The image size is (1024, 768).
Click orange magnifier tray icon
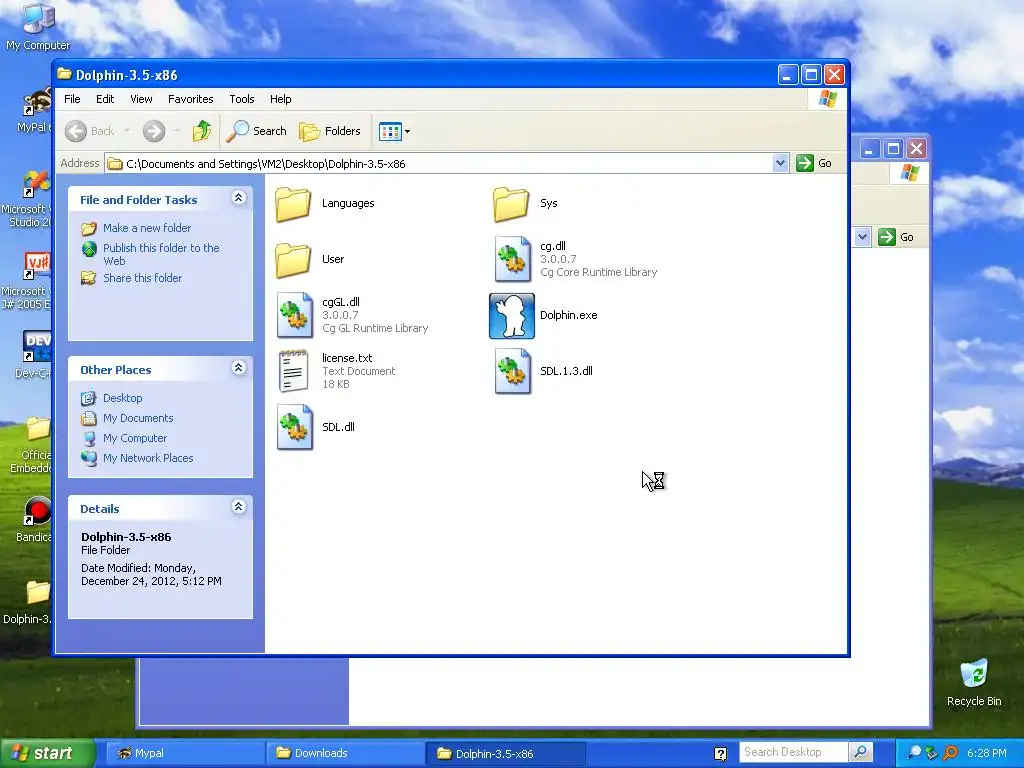(x=950, y=754)
